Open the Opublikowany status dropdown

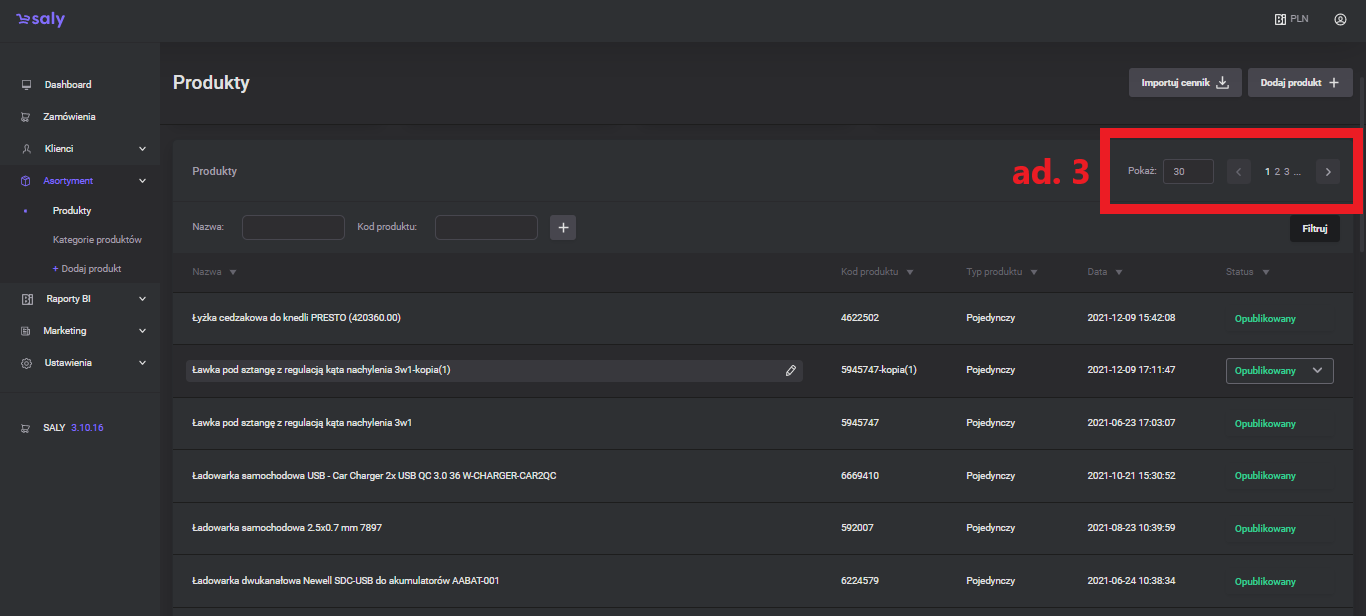pyautogui.click(x=1279, y=370)
